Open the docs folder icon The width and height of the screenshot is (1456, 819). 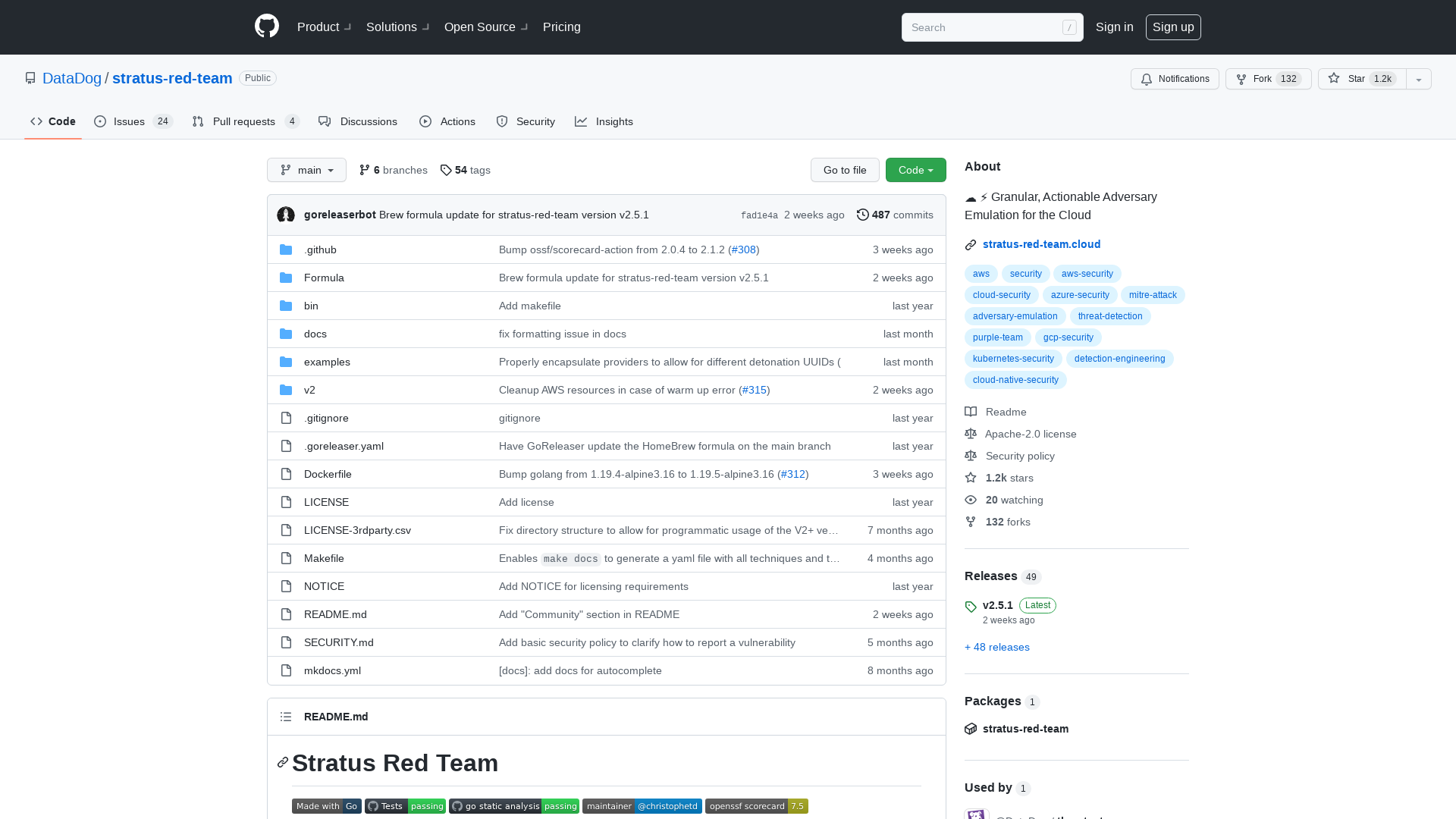coord(286,334)
